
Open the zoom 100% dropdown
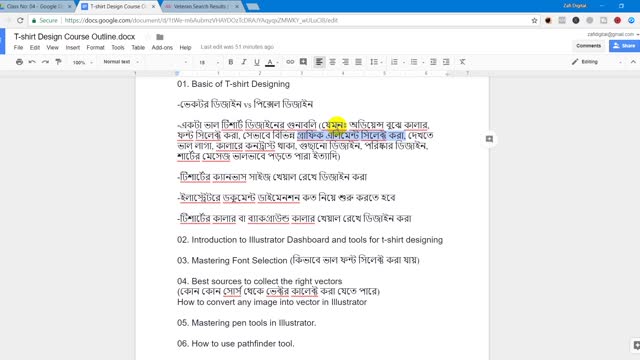[82, 62]
